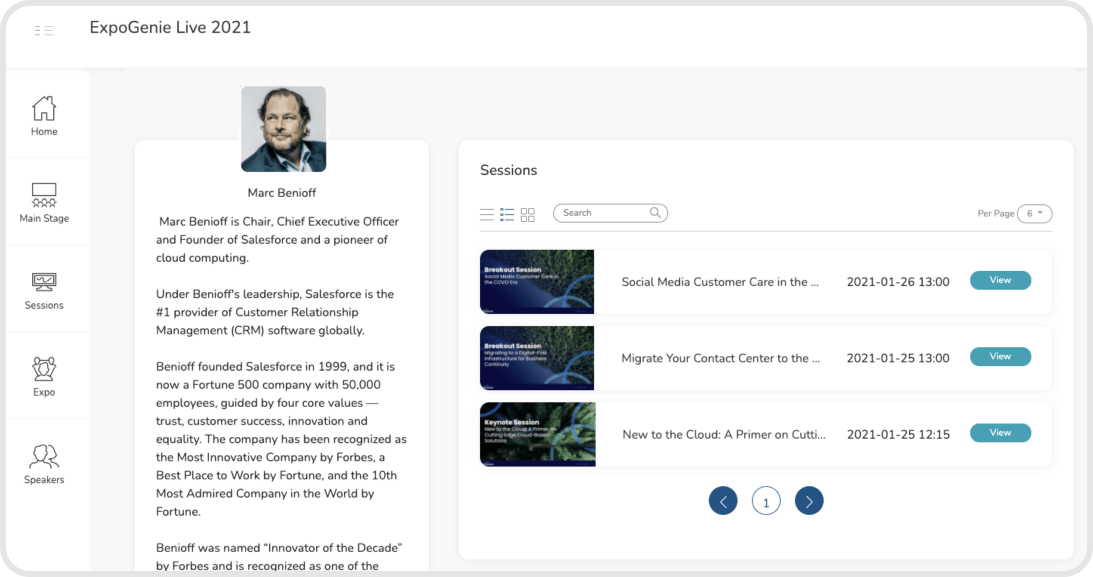Open Sessions from the sidebar
Viewport: 1093px width, 577px height.
[x=44, y=291]
